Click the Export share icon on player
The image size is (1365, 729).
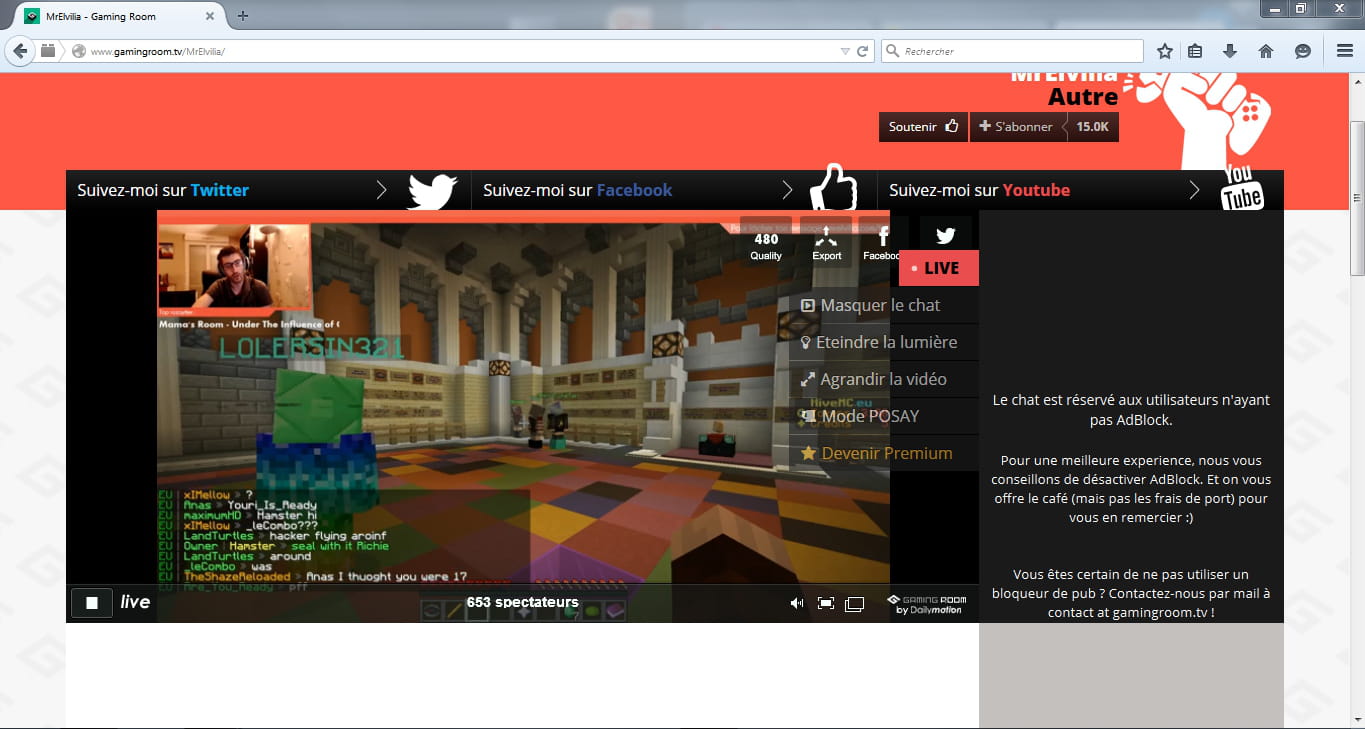click(826, 243)
